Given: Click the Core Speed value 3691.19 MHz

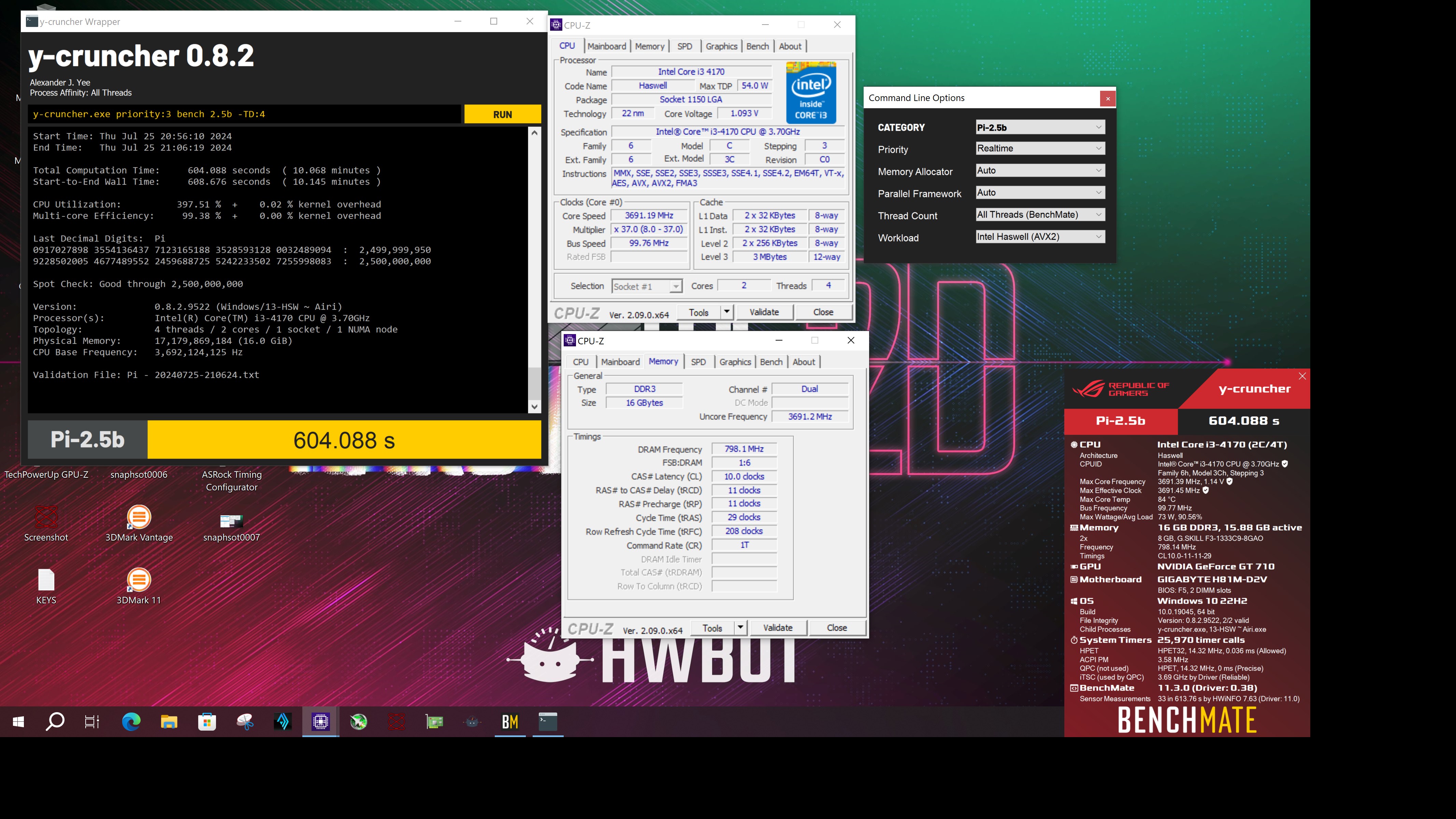Looking at the screenshot, I should pos(649,215).
